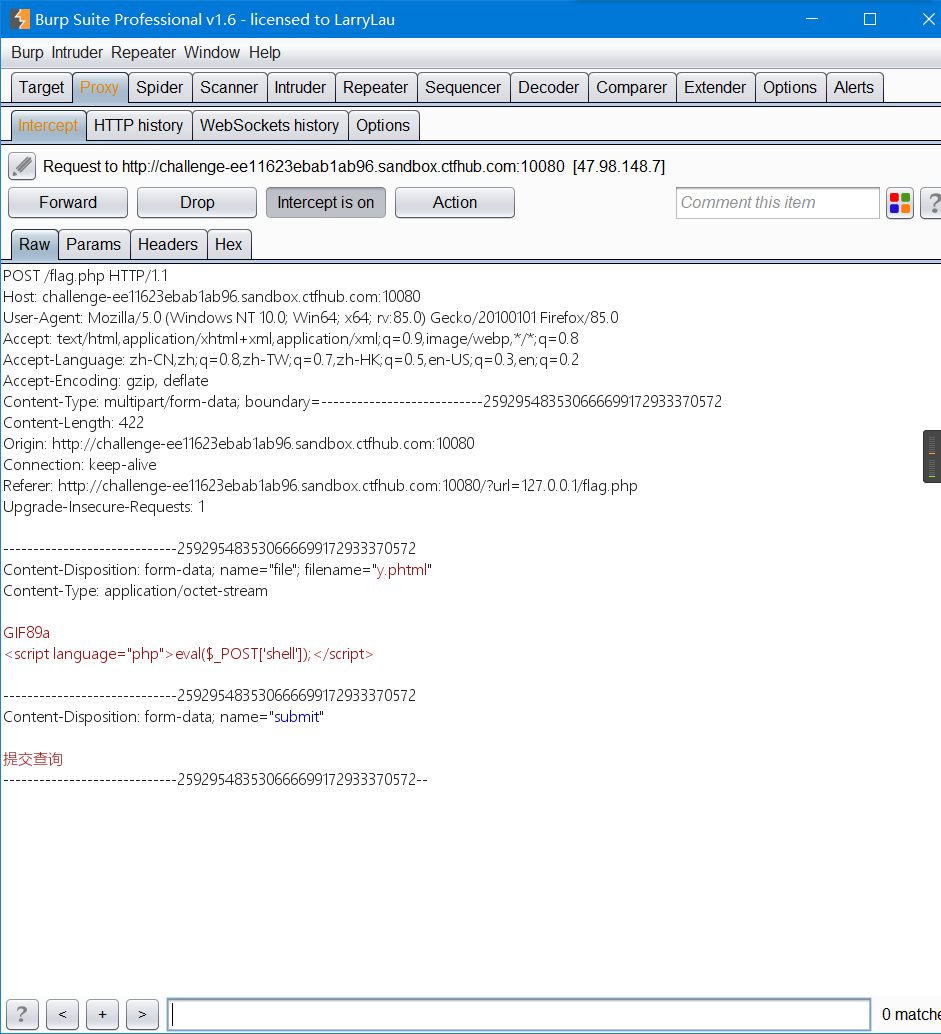Switch to the Params view tab

tap(94, 244)
